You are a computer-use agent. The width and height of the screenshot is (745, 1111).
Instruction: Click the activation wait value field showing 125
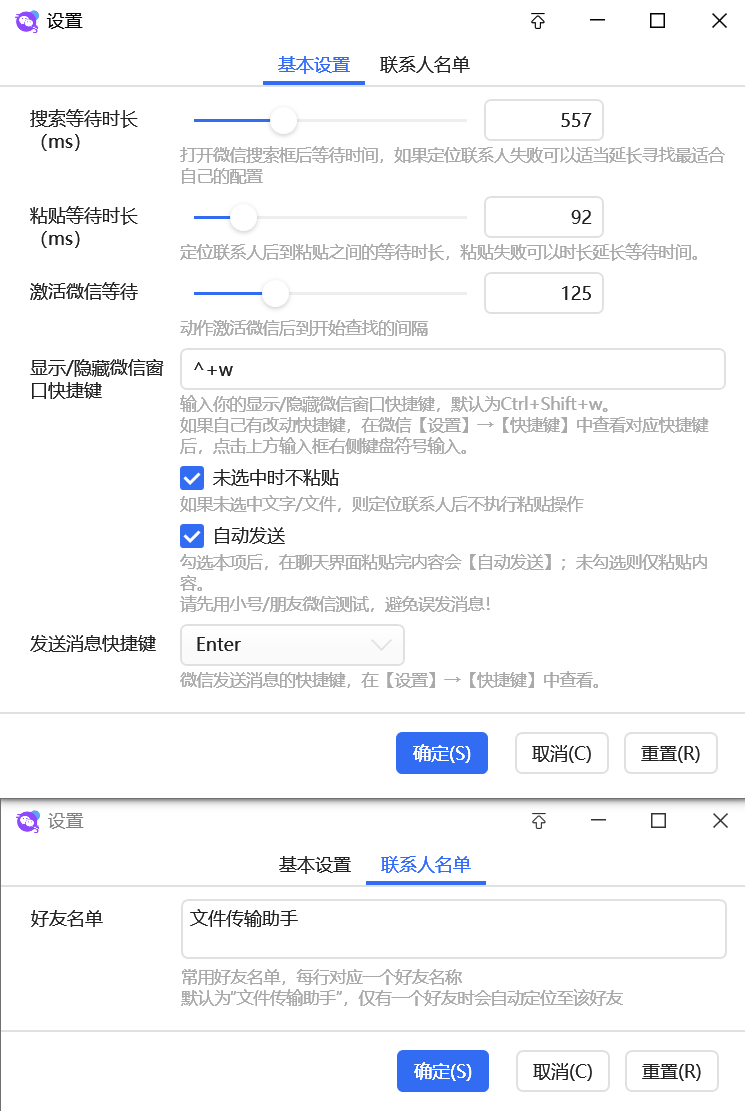[544, 293]
